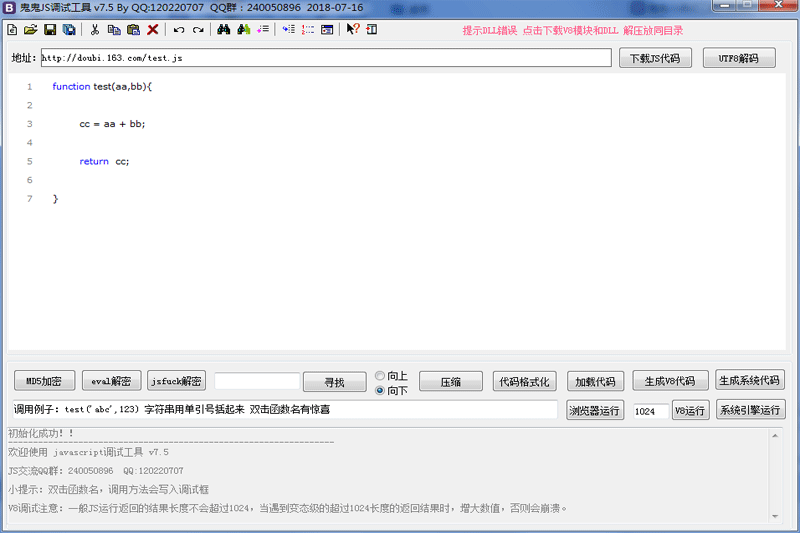Viewport: 800px width, 533px height.
Task: Click the last toolbar panel icon
Action: pyautogui.click(x=372, y=30)
